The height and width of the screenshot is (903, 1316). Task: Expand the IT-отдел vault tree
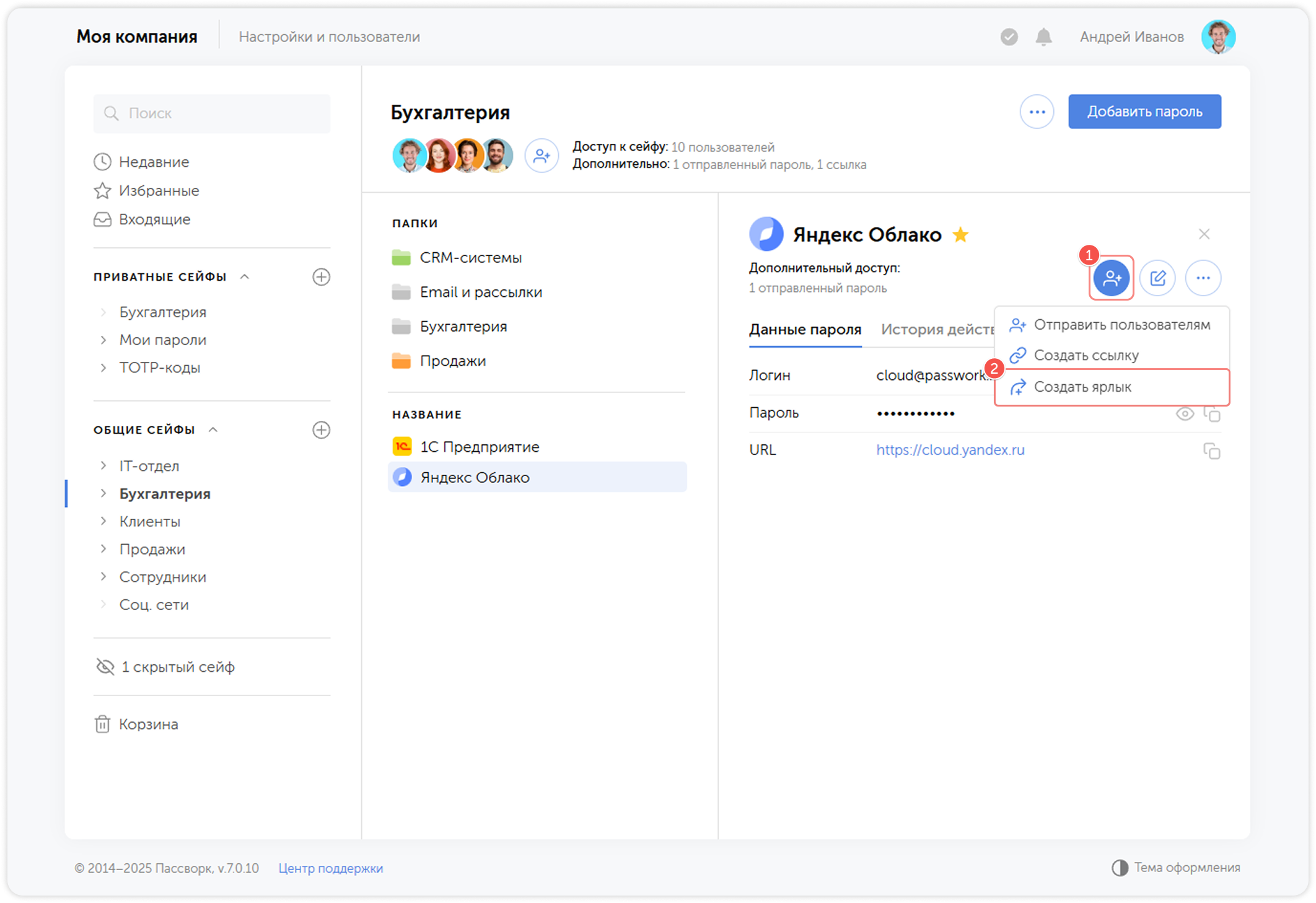tap(103, 465)
